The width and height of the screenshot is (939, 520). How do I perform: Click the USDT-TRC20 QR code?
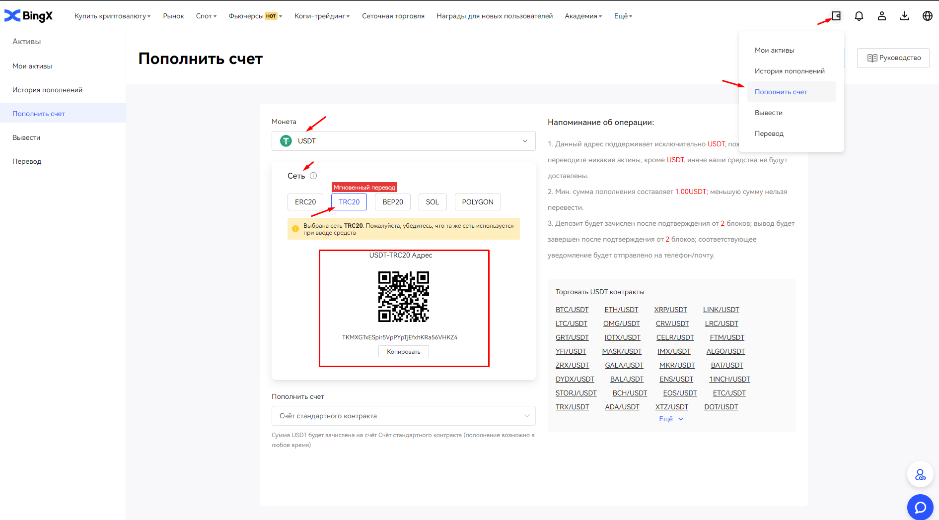[x=404, y=297]
